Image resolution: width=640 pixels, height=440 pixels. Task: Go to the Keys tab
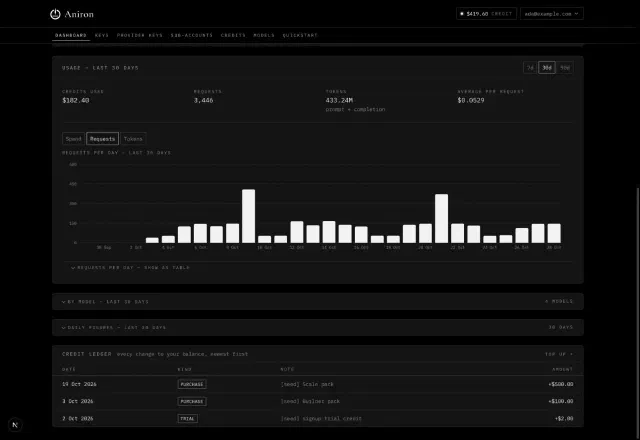(x=102, y=35)
